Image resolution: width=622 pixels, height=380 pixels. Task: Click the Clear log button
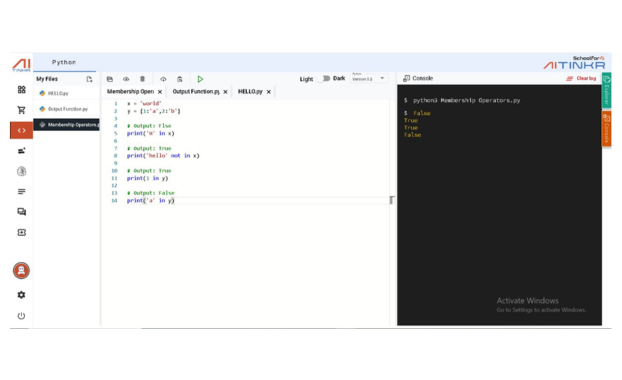581,79
